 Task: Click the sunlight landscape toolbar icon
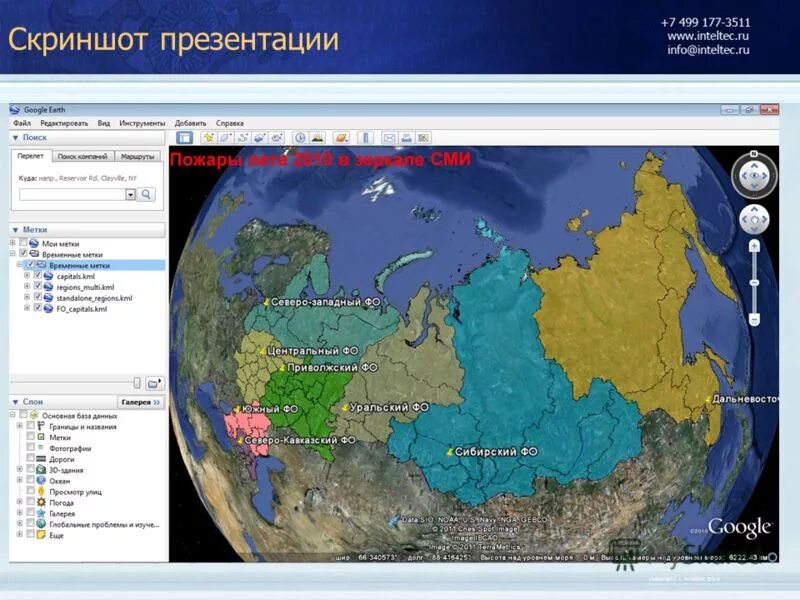317,138
